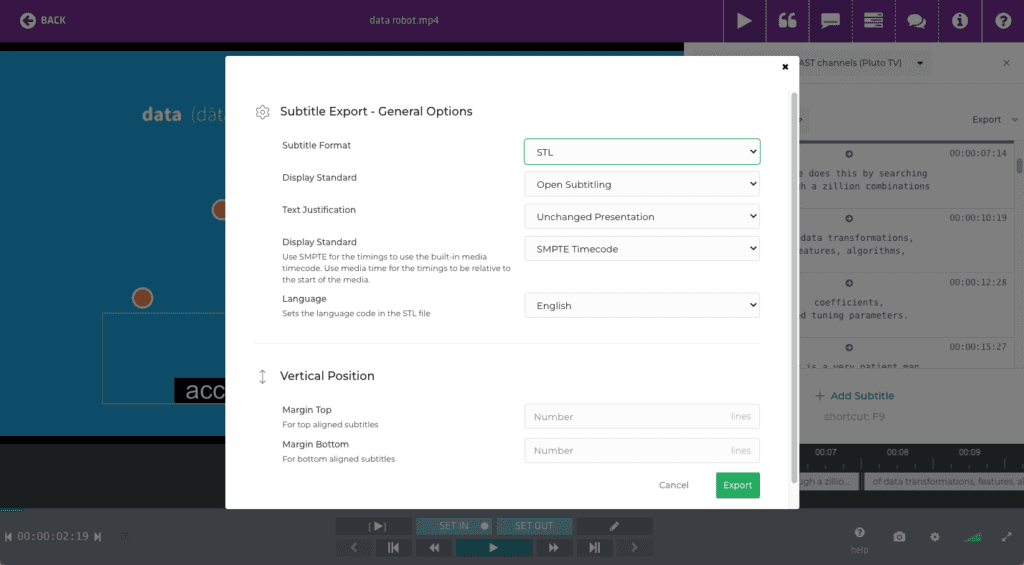Open the SMPTE Timecode dropdown

(641, 248)
